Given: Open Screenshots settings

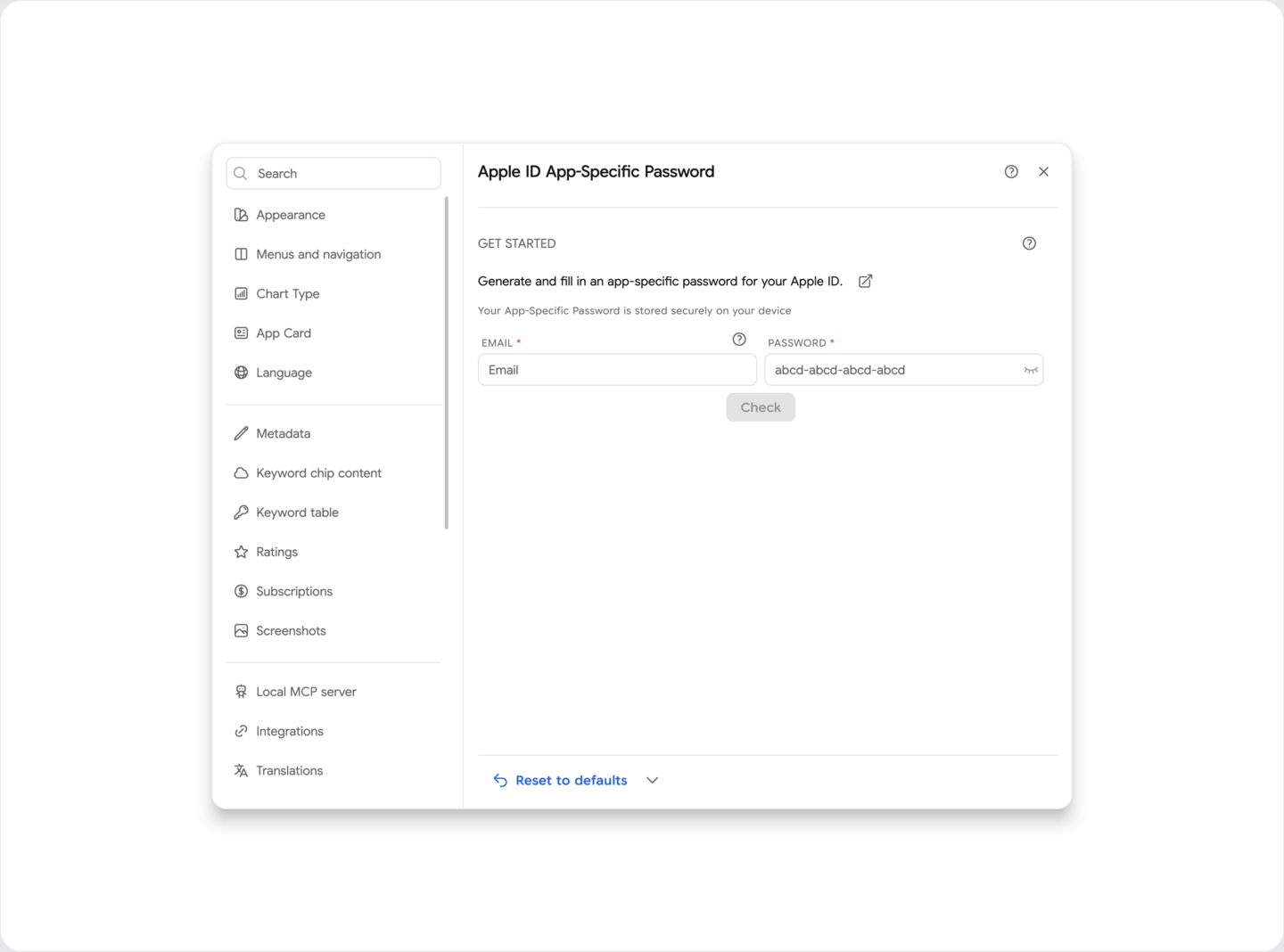Looking at the screenshot, I should coord(333,630).
